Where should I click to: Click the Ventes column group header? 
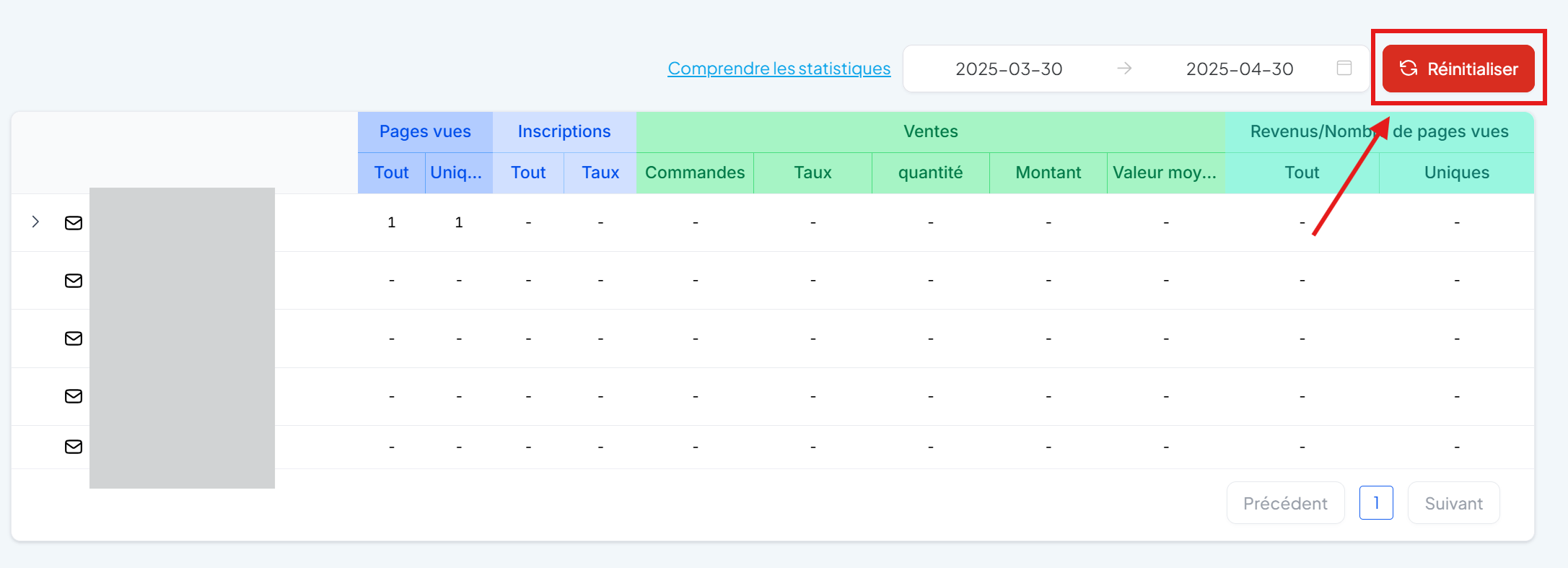[x=930, y=131]
